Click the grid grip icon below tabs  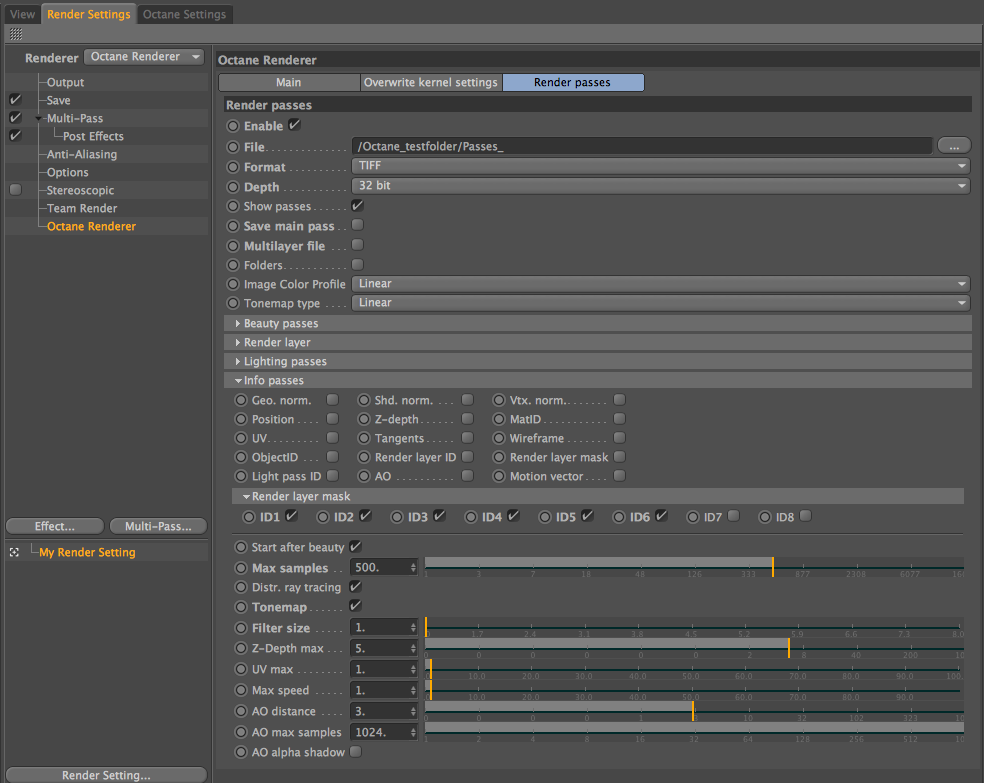point(16,34)
